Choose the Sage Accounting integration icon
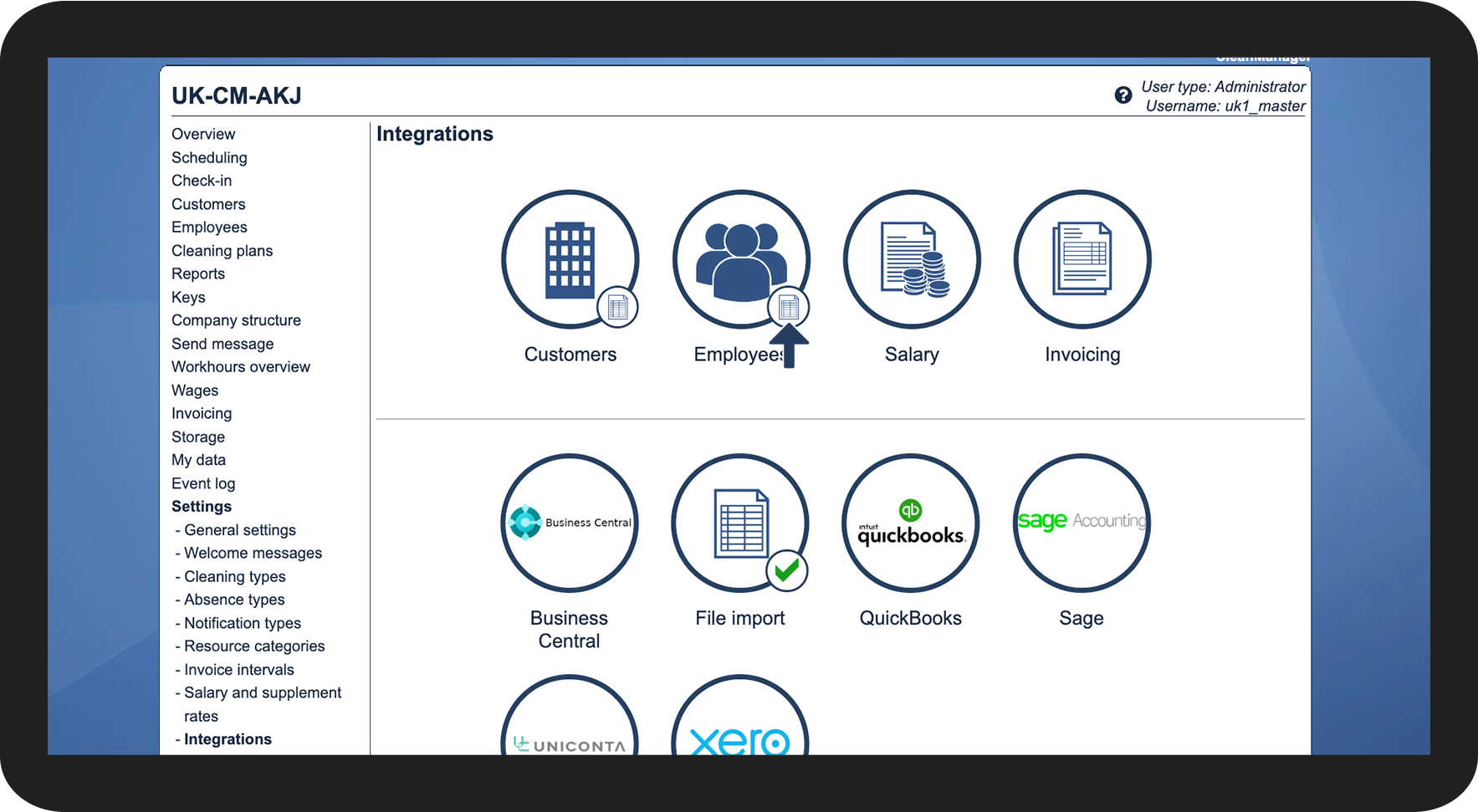Image resolution: width=1478 pixels, height=812 pixels. [x=1082, y=523]
